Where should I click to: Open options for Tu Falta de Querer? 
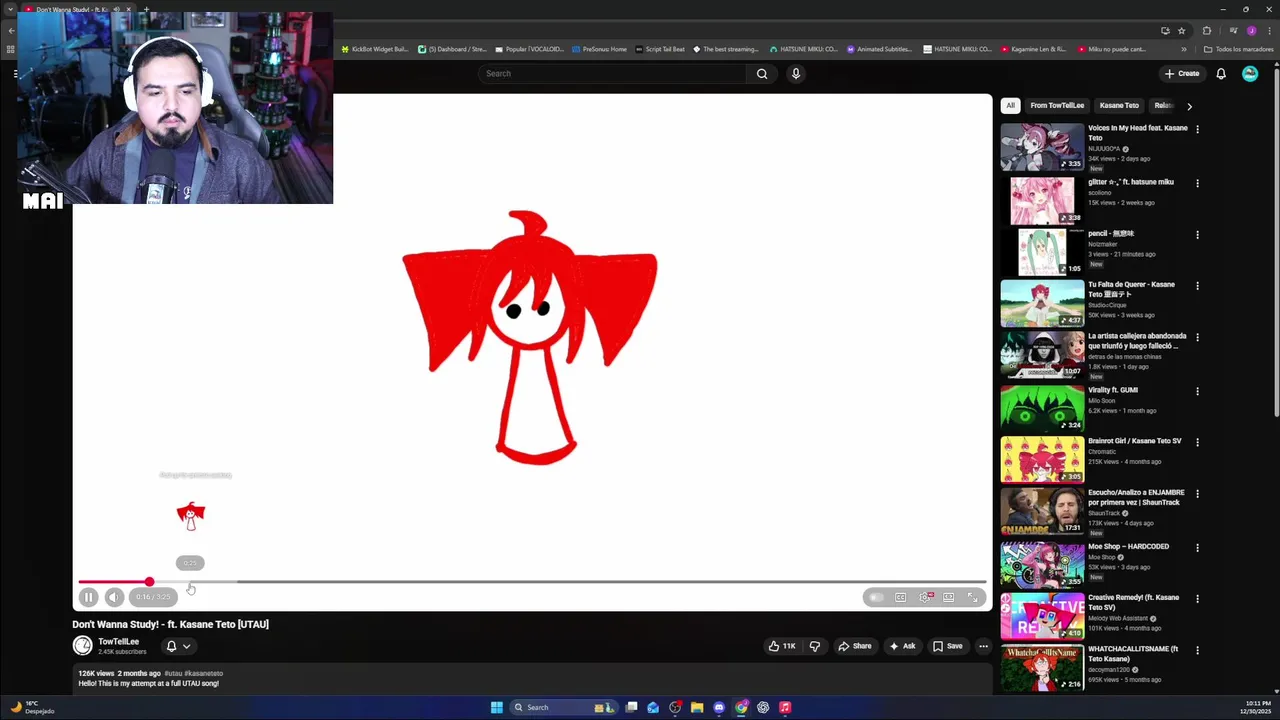(x=1197, y=286)
